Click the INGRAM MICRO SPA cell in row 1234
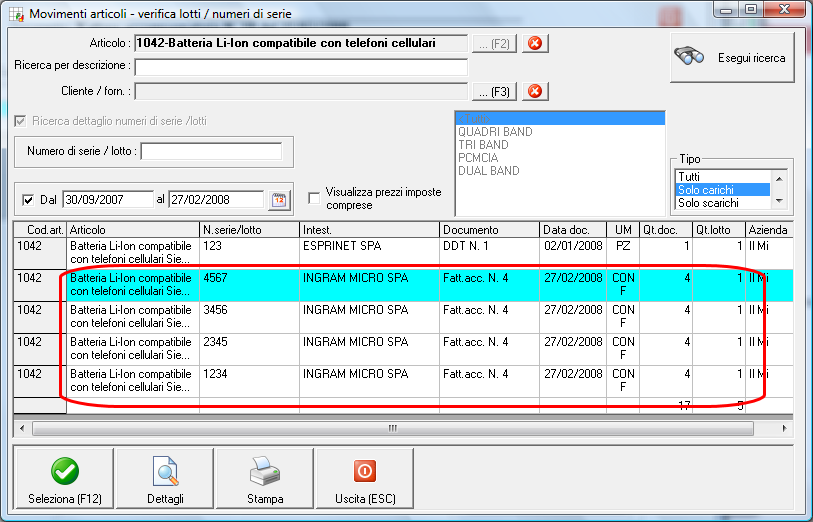813x522 pixels. click(369, 382)
